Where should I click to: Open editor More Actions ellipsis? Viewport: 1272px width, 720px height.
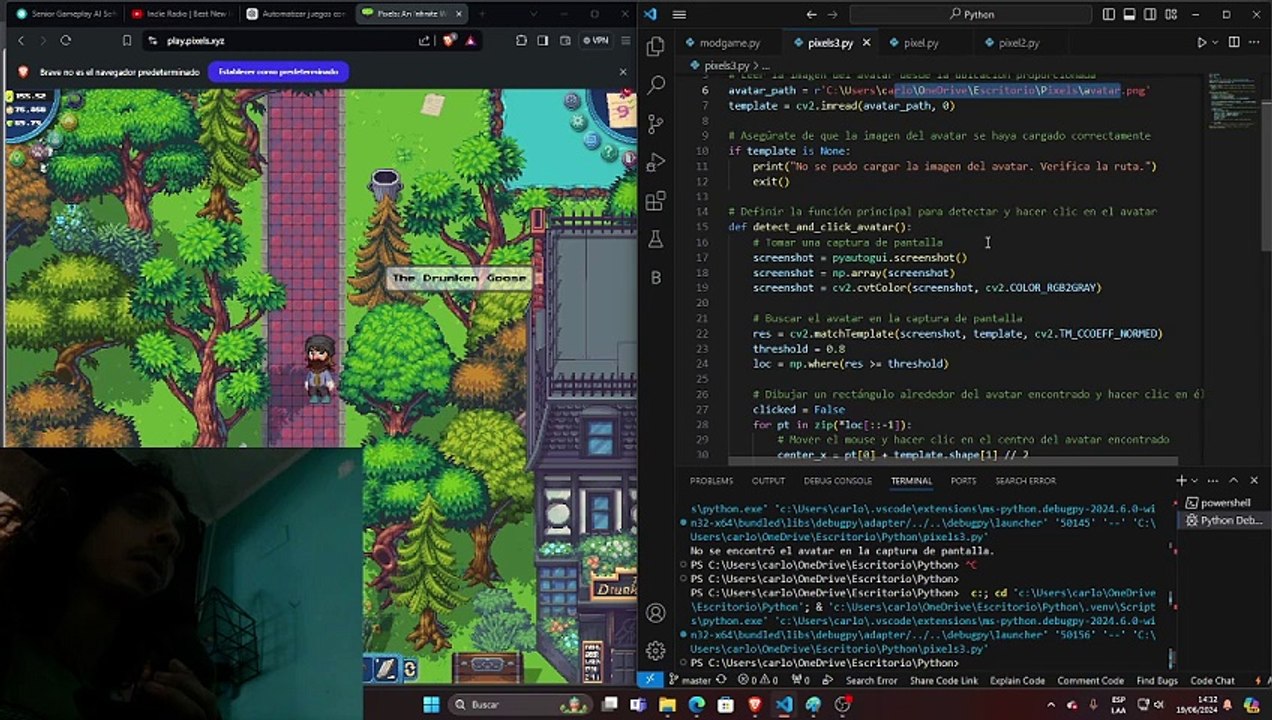tap(1254, 43)
